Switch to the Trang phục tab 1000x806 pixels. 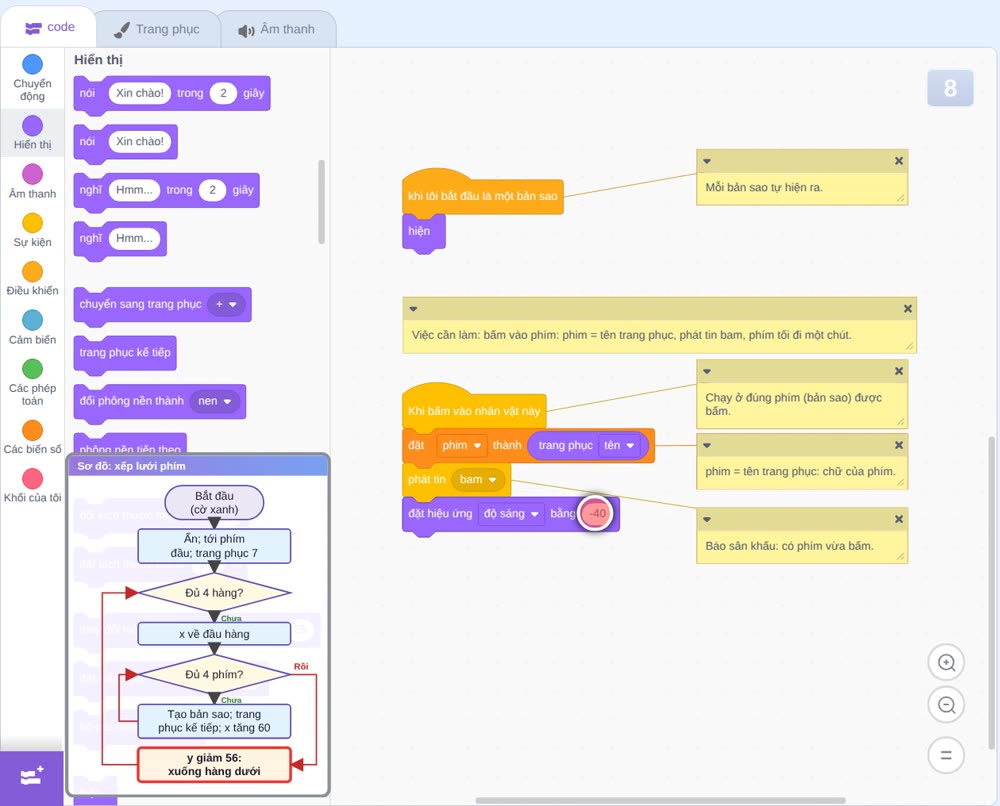pyautogui.click(x=157, y=29)
